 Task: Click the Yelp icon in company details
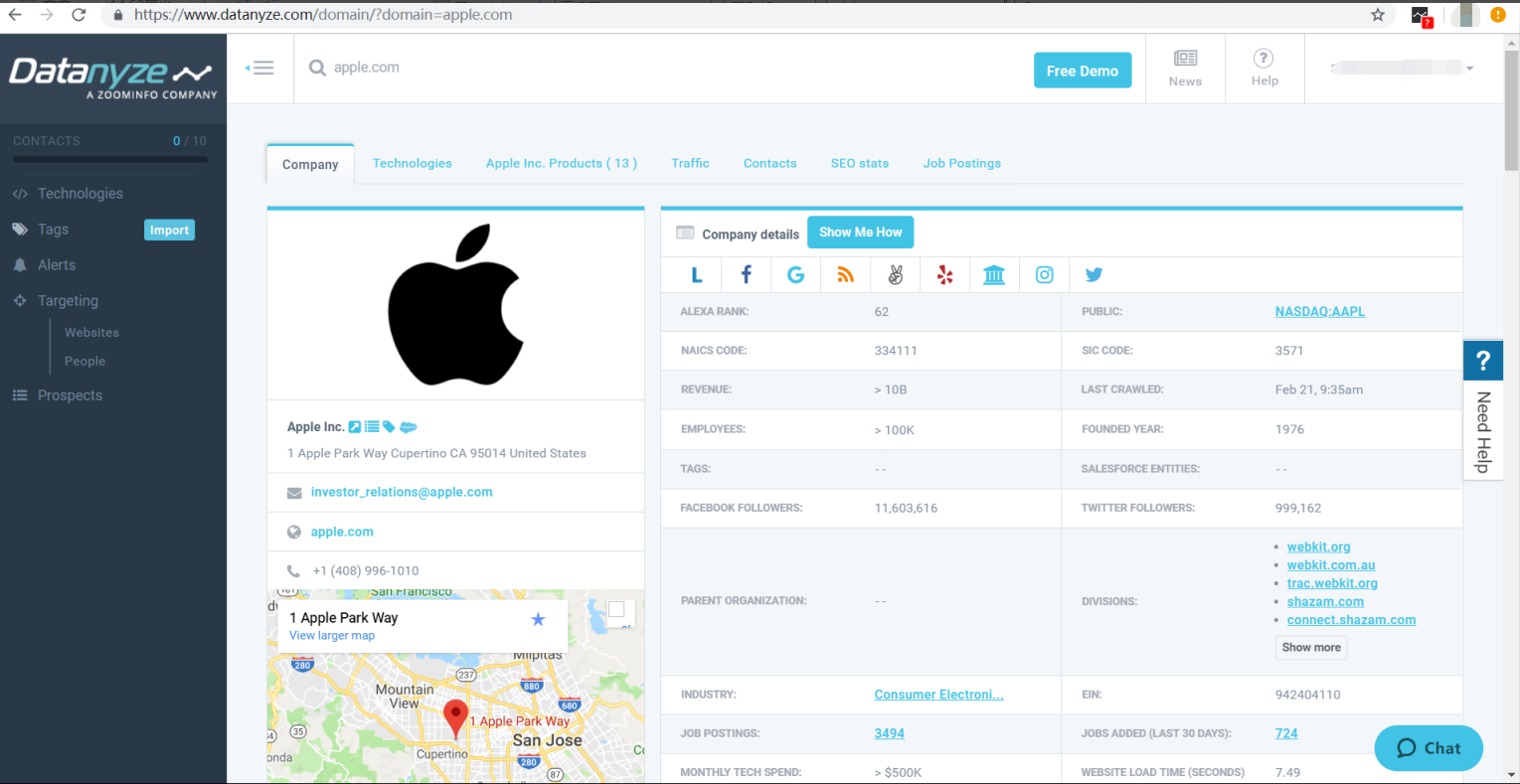944,275
